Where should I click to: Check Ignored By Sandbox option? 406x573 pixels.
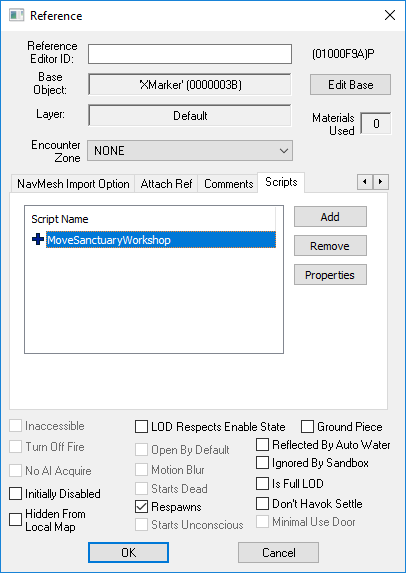tap(262, 463)
